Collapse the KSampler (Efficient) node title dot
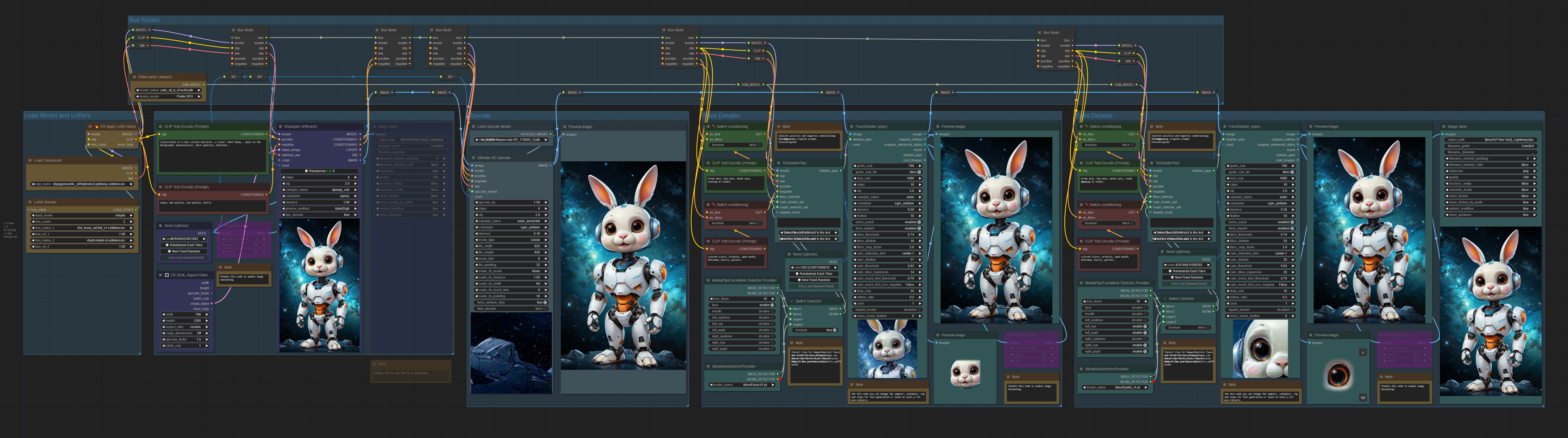1568x438 pixels. [x=281, y=126]
